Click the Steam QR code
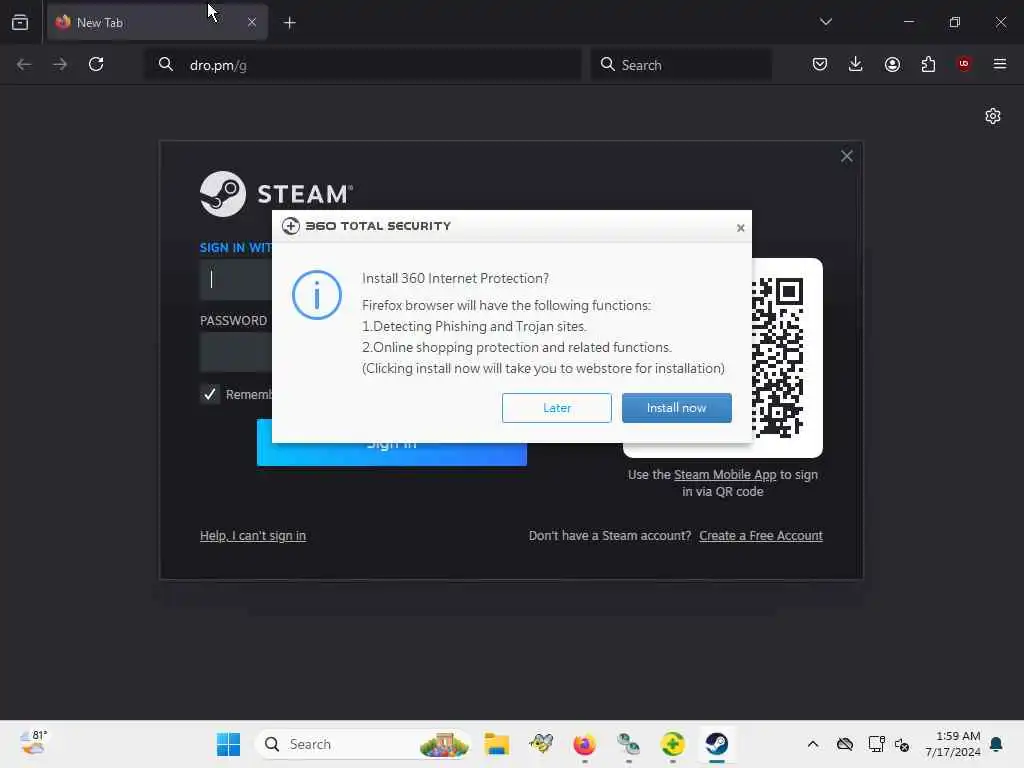 [x=777, y=357]
